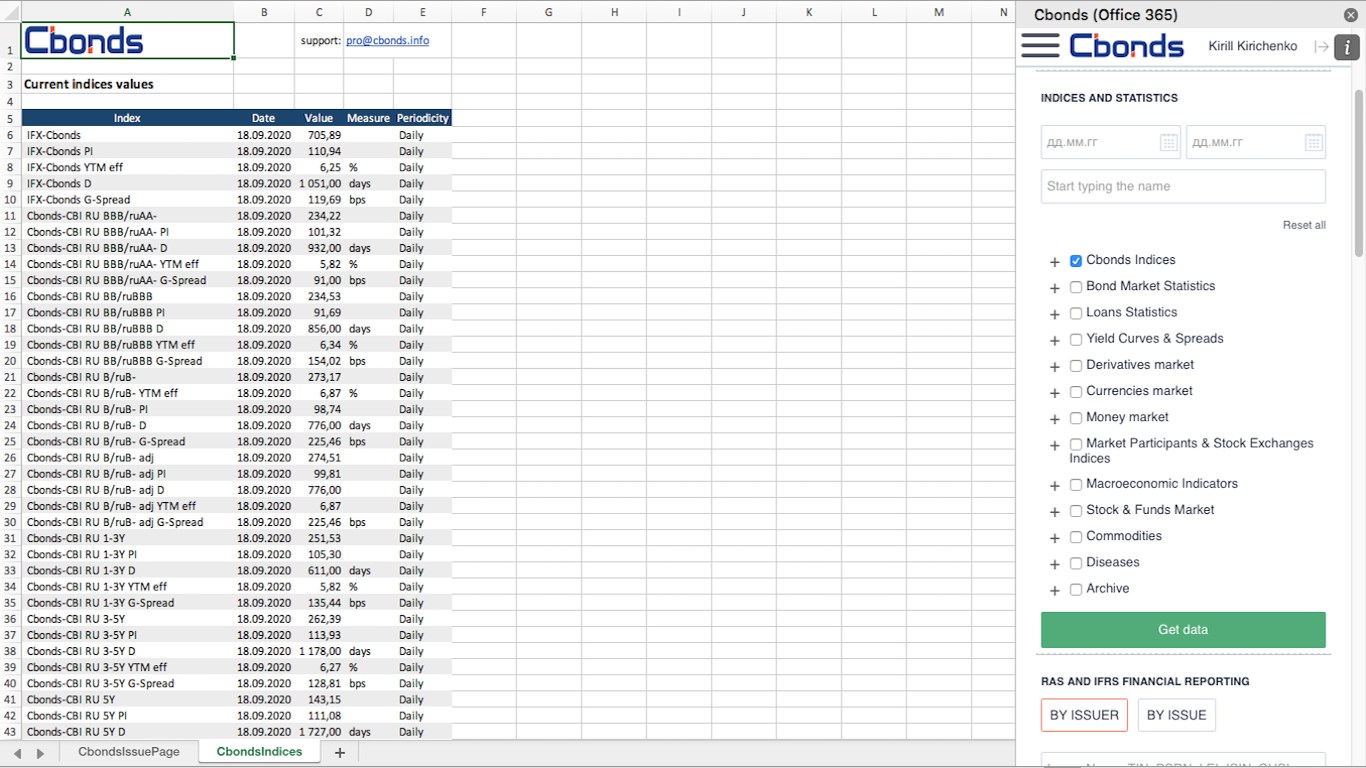Add a new sheet with the plus button
This screenshot has height=768, width=1366.
340,752
